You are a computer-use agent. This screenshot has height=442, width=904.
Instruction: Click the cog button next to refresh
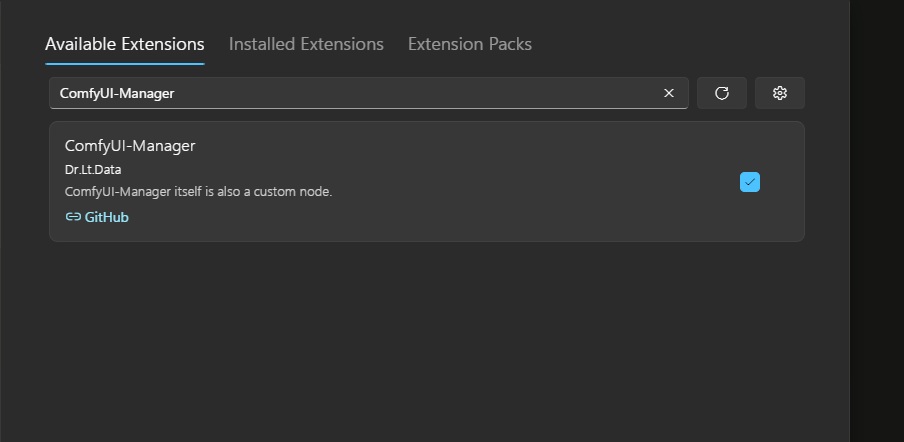tap(779, 93)
